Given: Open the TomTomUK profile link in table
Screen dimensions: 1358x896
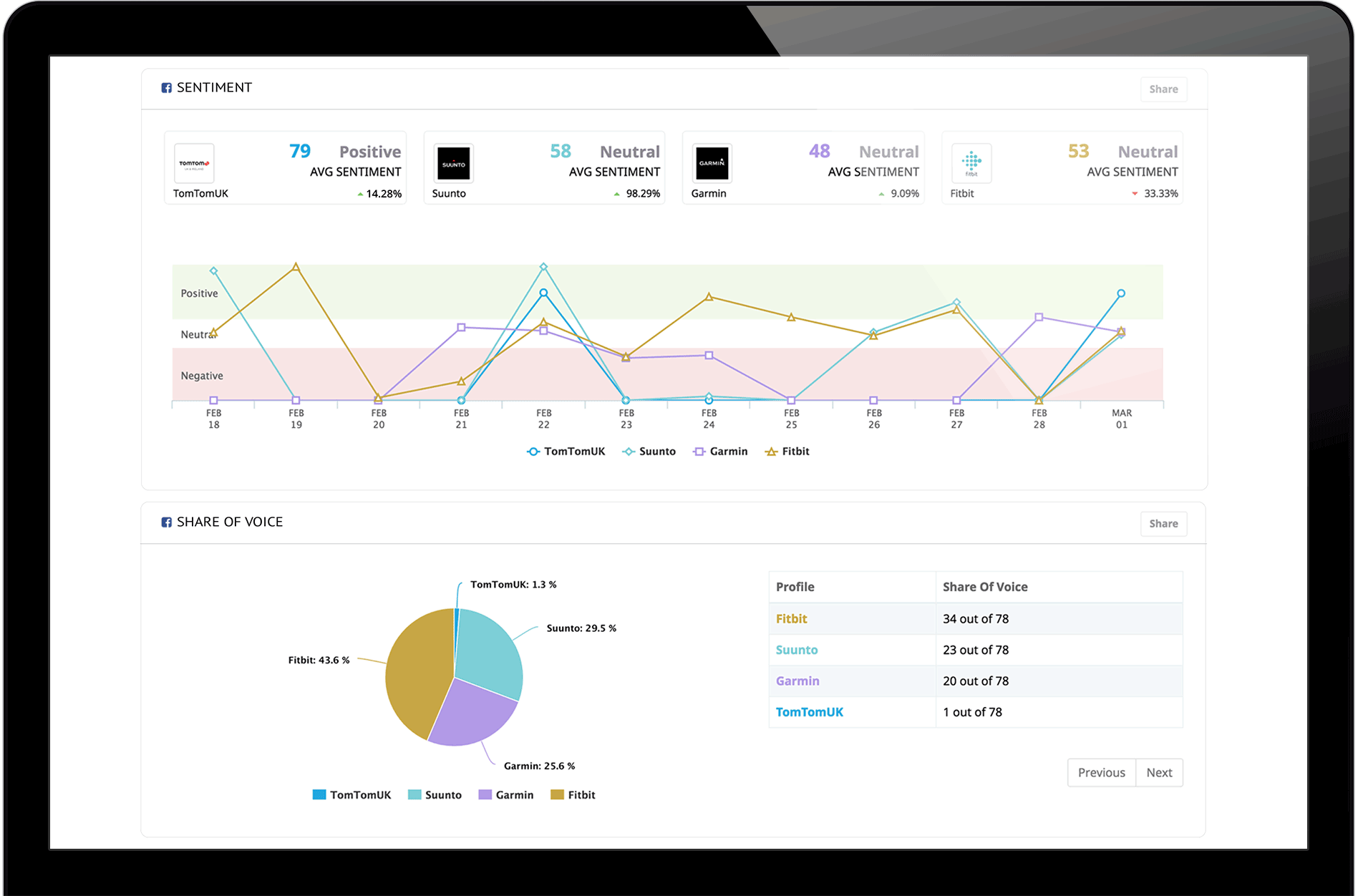Looking at the screenshot, I should click(809, 713).
